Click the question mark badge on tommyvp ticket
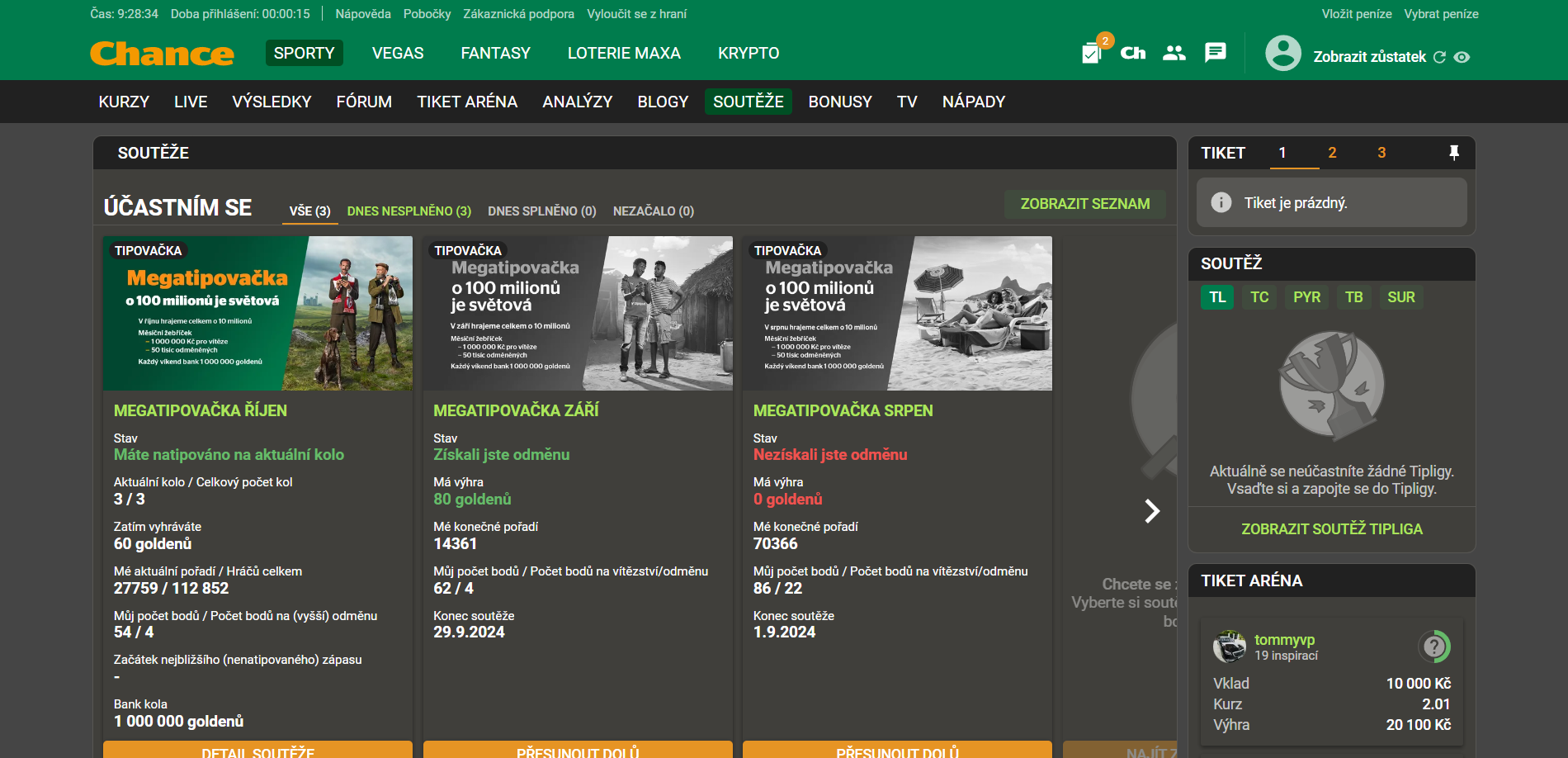The image size is (1568, 758). [1434, 647]
